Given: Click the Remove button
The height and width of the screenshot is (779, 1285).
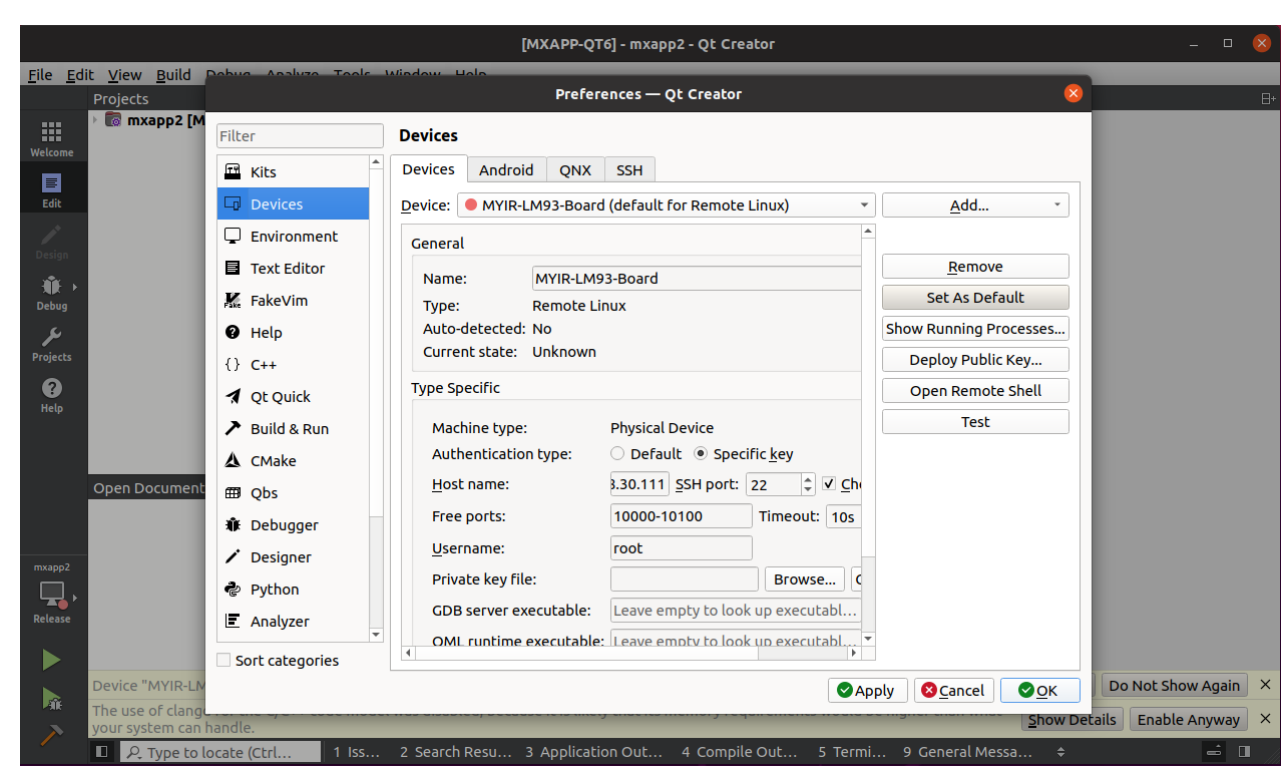Looking at the screenshot, I should tap(975, 267).
